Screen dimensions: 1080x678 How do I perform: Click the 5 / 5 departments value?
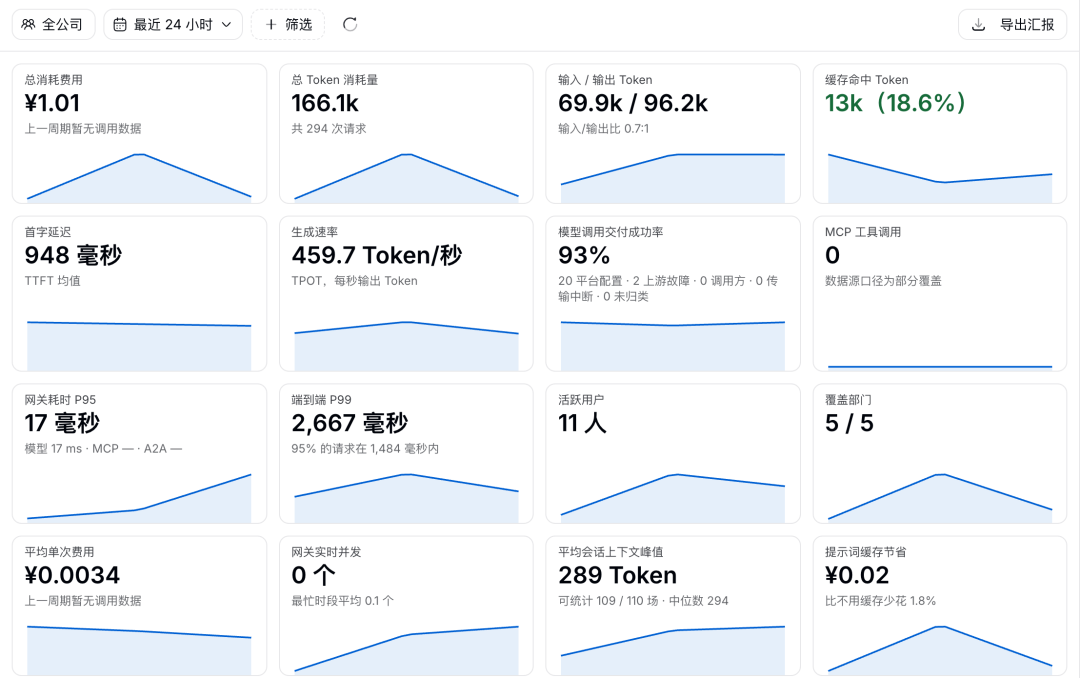(x=849, y=423)
